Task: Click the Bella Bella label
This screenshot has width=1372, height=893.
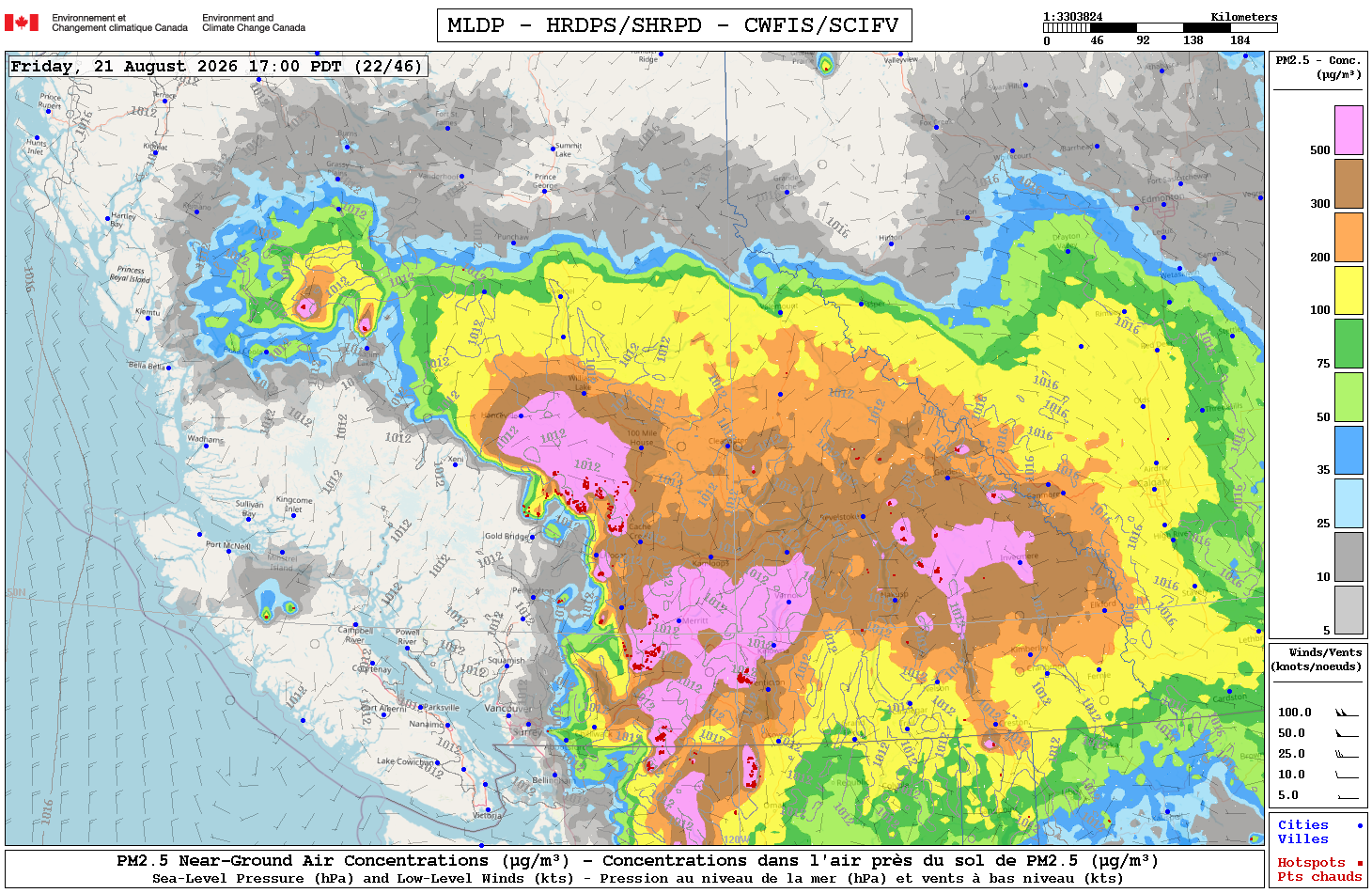Action: (147, 366)
